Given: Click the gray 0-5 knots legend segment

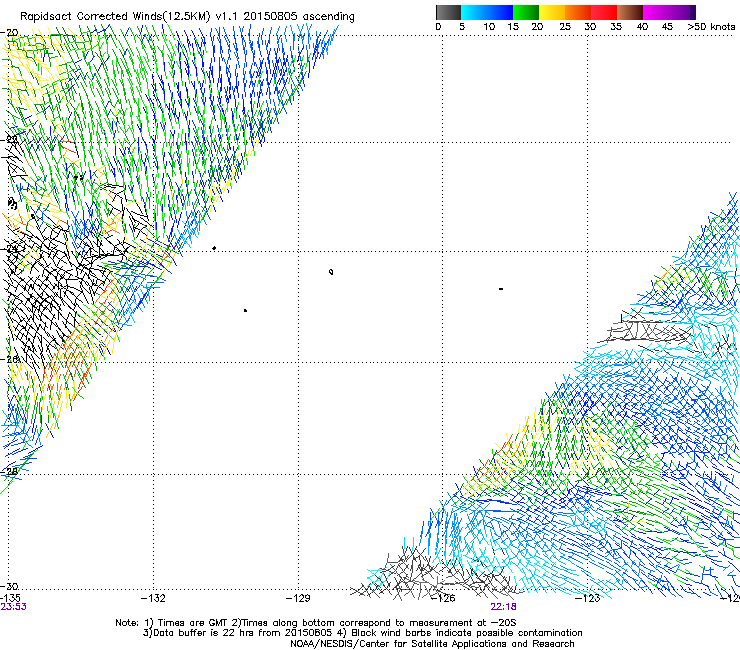Looking at the screenshot, I should point(448,12).
